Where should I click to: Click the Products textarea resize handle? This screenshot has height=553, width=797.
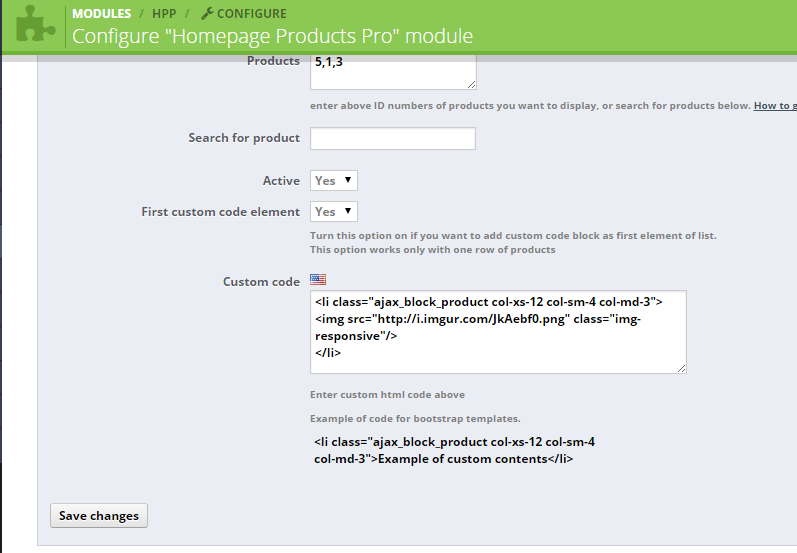click(x=471, y=84)
